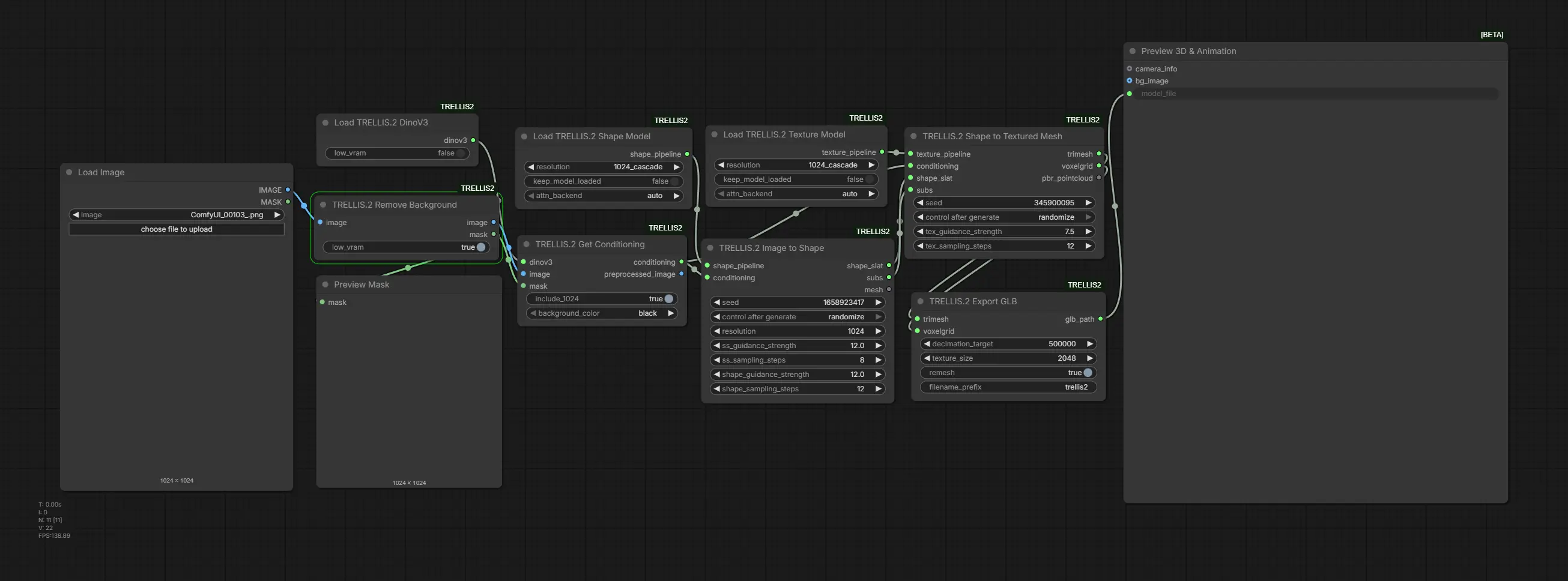Viewport: 1568px width, 581px height.
Task: Collapse the Load Image node using its title dot
Action: pyautogui.click(x=70, y=172)
